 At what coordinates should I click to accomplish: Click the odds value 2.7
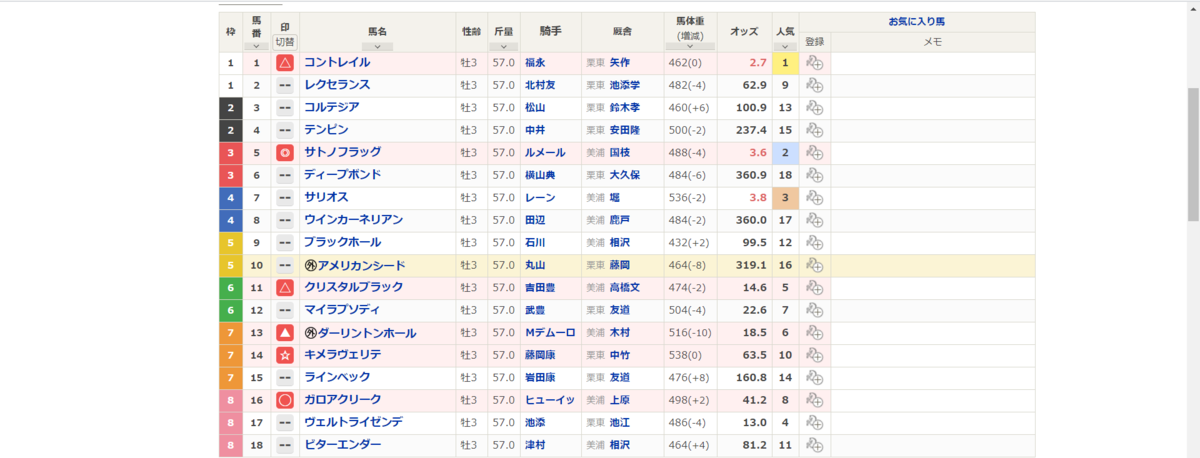[x=759, y=63]
